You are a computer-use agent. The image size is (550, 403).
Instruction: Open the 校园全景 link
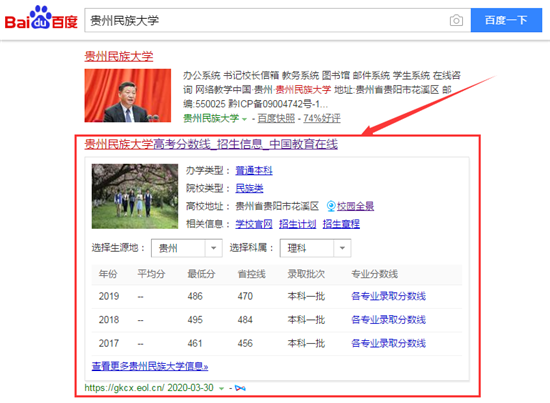click(355, 206)
